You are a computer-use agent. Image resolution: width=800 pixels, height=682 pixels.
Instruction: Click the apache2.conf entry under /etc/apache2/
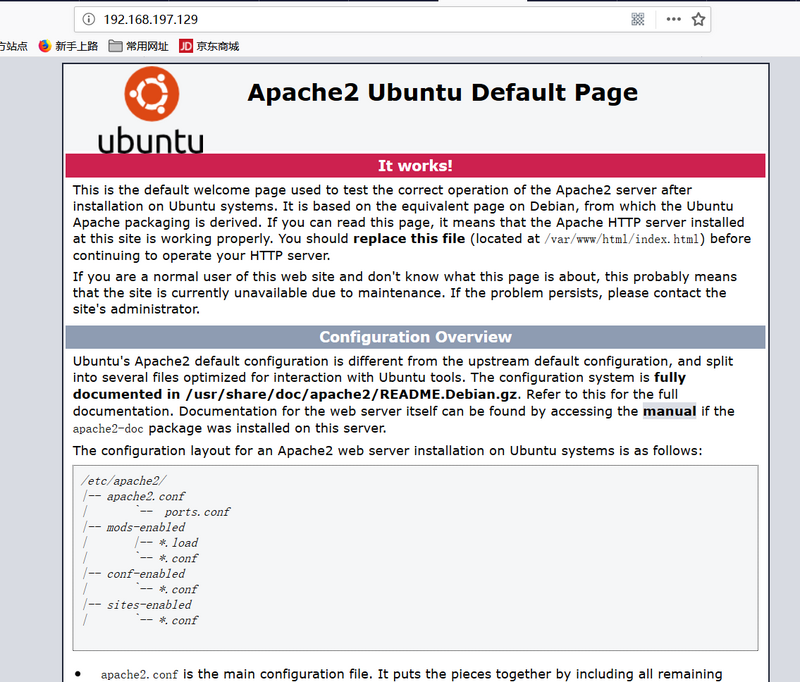146,496
